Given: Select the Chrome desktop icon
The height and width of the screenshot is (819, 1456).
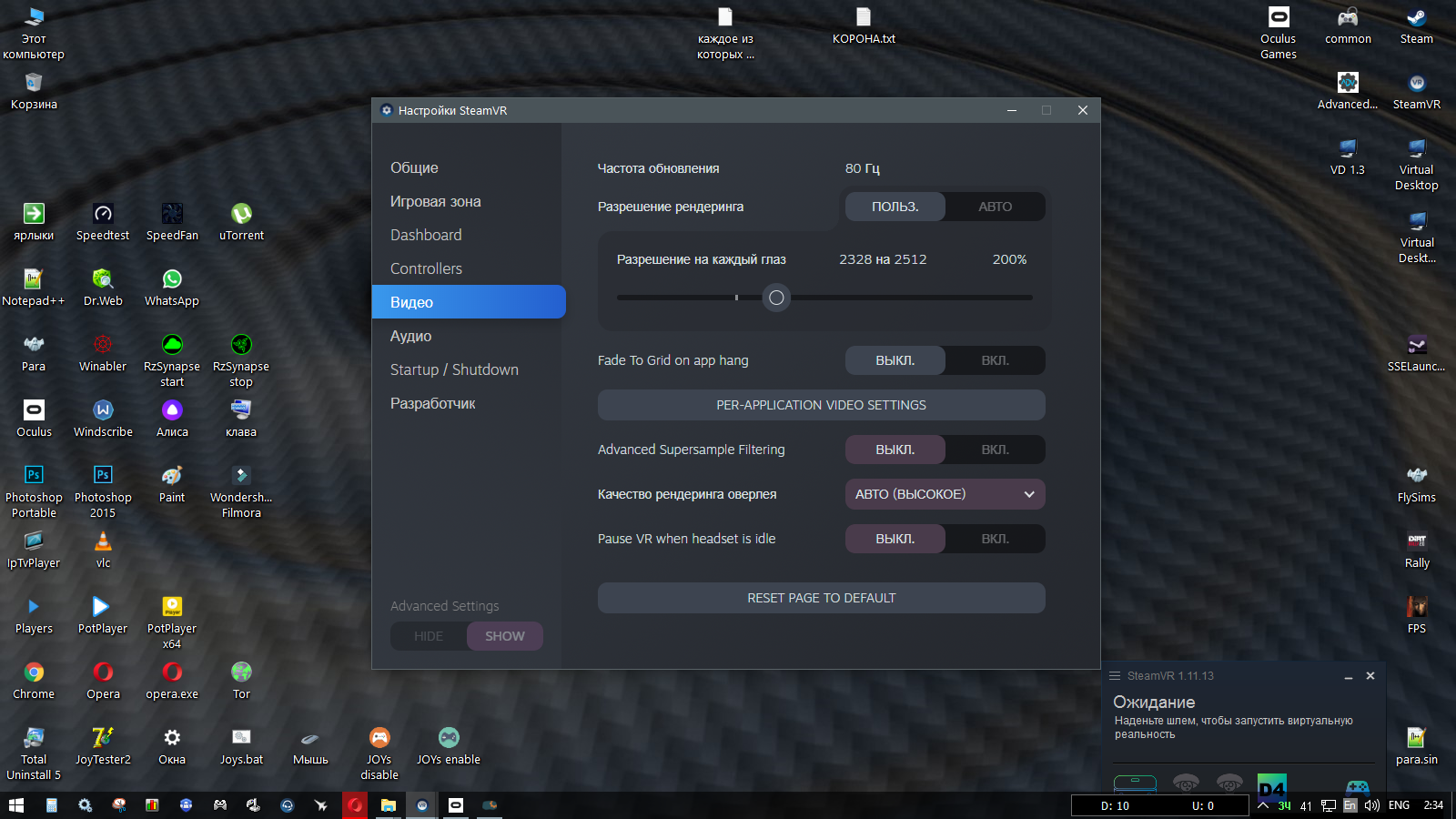Looking at the screenshot, I should tap(34, 681).
